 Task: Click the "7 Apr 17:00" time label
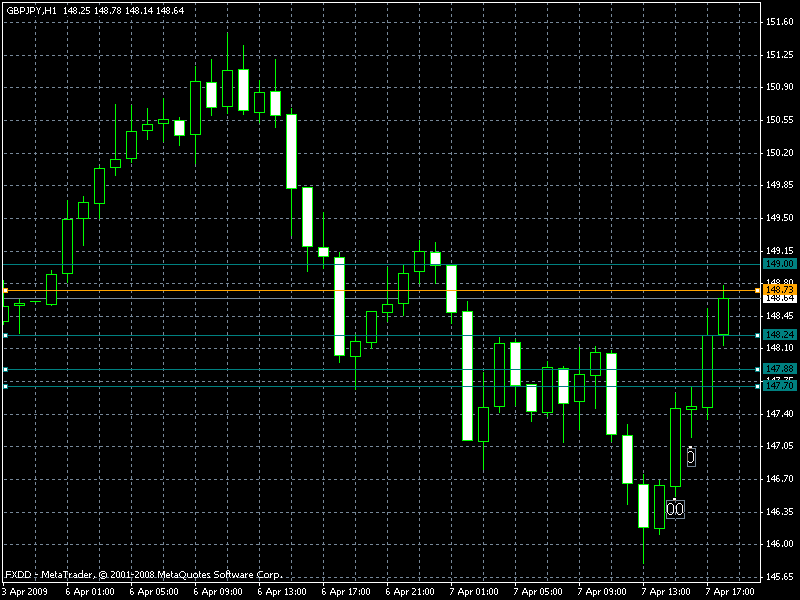coord(730,592)
